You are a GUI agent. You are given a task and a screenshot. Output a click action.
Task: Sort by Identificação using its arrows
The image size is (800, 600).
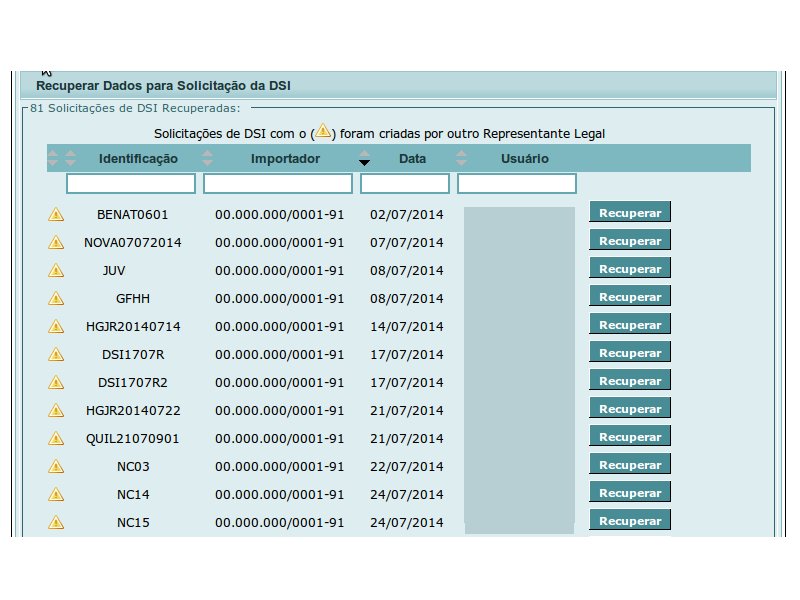[x=70, y=158]
